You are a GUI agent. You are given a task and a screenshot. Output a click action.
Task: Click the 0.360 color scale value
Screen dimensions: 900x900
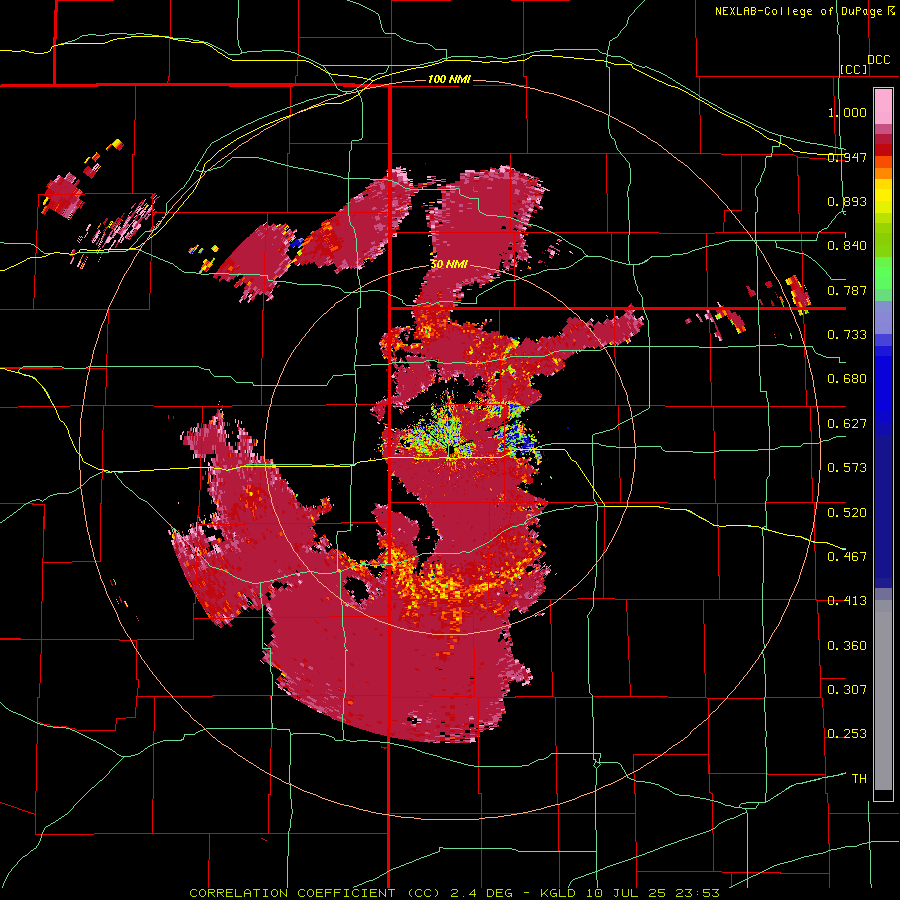847,646
